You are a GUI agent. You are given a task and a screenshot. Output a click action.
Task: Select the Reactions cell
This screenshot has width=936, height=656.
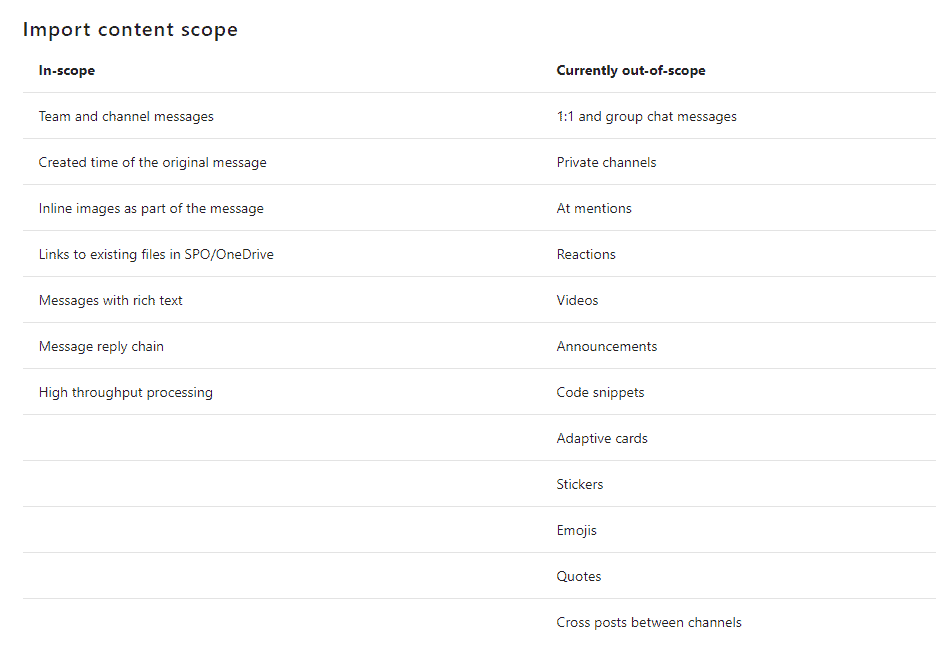(586, 254)
